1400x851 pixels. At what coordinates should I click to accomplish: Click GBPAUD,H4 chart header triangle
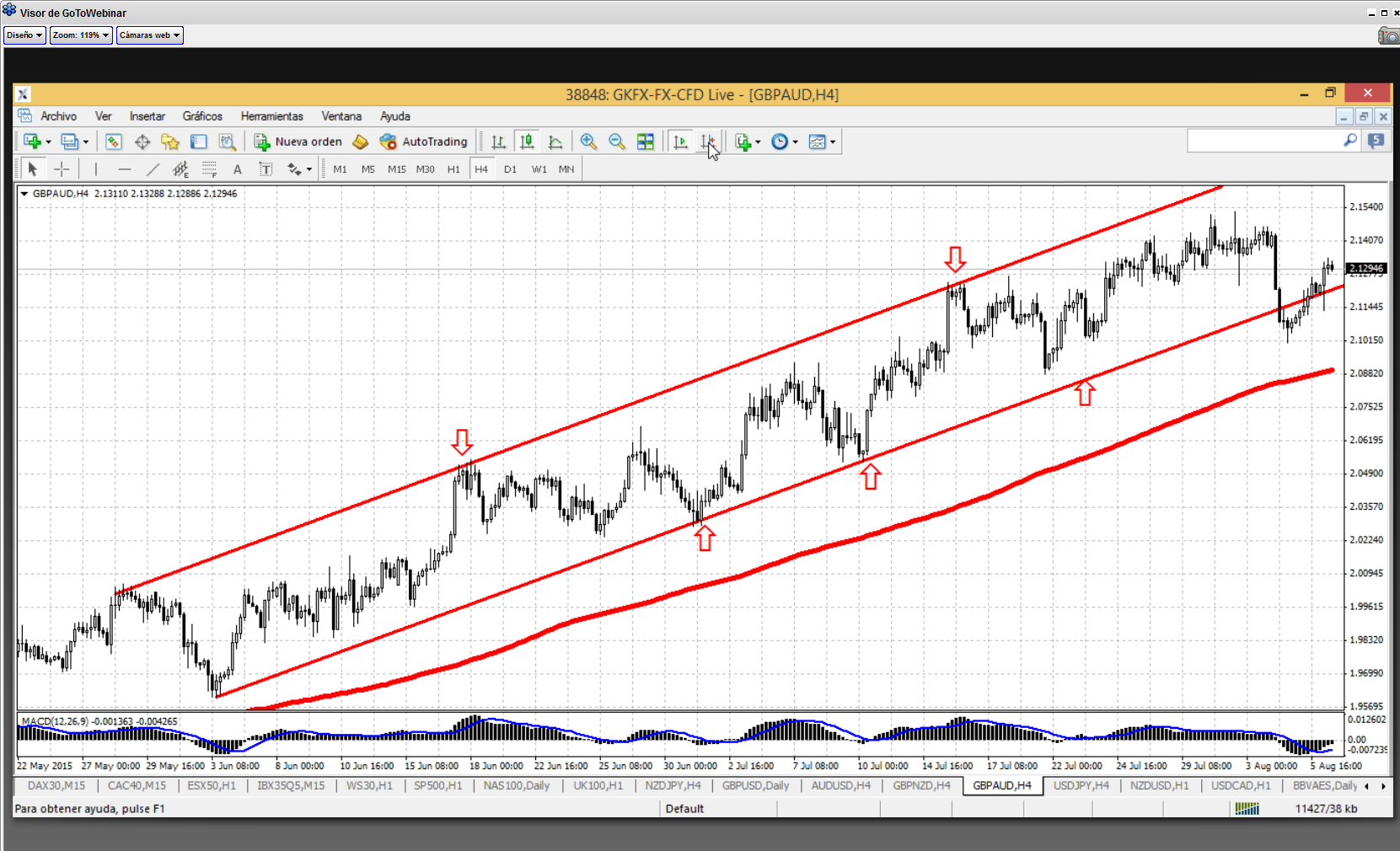click(x=24, y=194)
